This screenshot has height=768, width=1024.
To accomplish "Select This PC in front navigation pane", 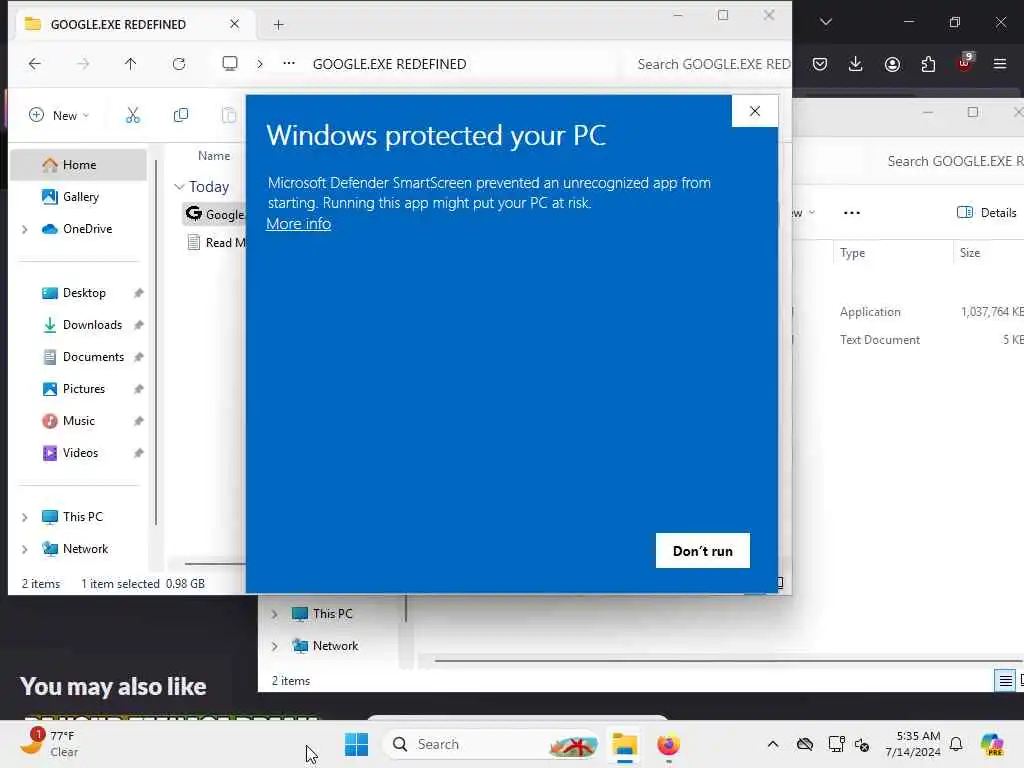I will point(82,517).
